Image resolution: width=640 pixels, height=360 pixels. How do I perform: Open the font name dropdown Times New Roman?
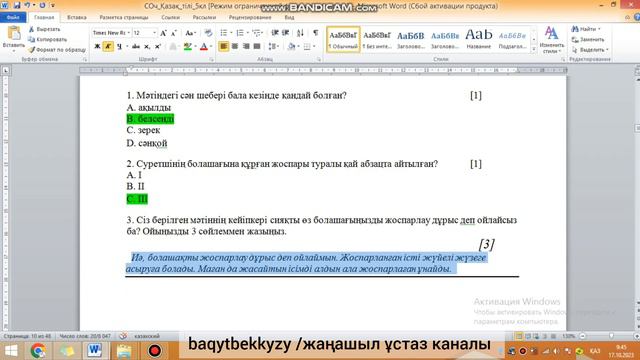point(129,33)
